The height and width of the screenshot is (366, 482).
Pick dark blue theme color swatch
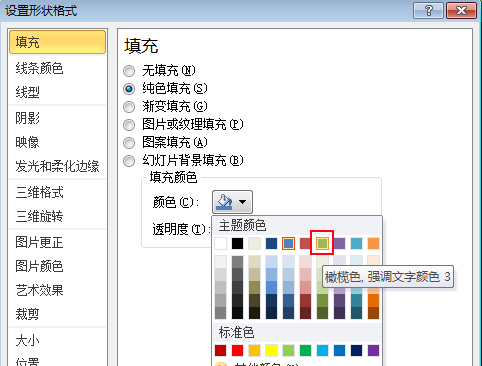(272, 244)
